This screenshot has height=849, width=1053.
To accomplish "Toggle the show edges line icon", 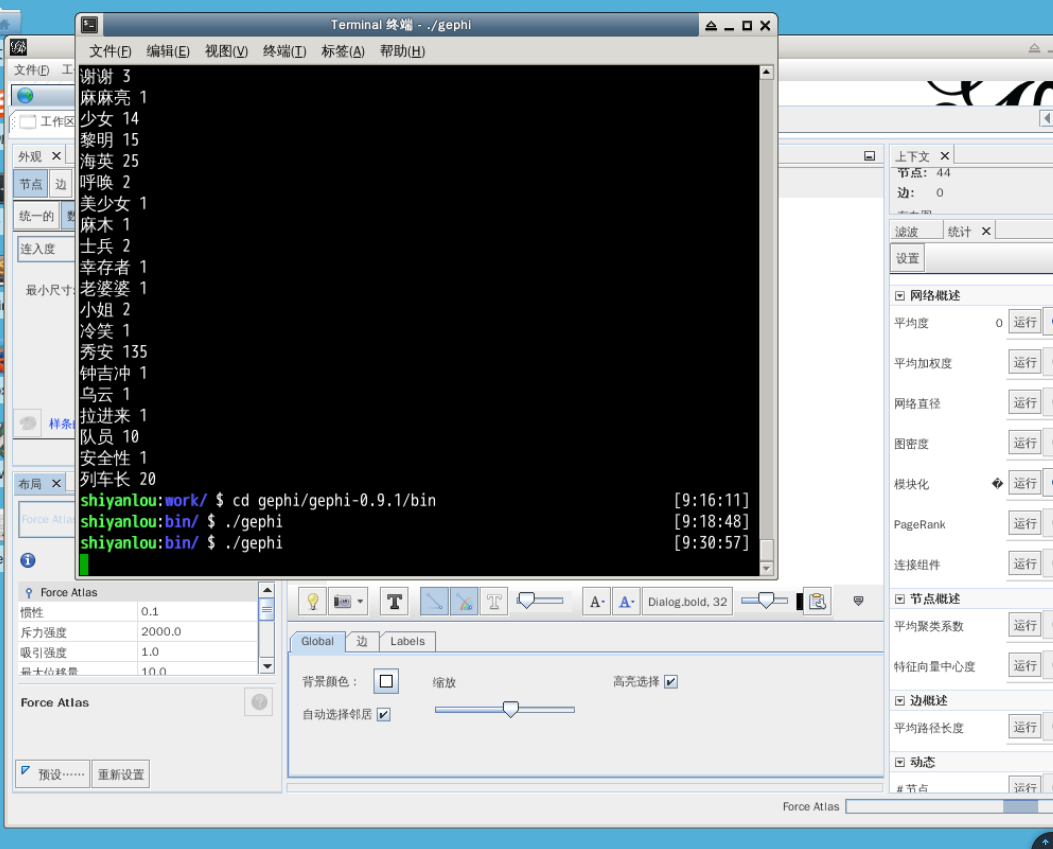I will [x=434, y=601].
